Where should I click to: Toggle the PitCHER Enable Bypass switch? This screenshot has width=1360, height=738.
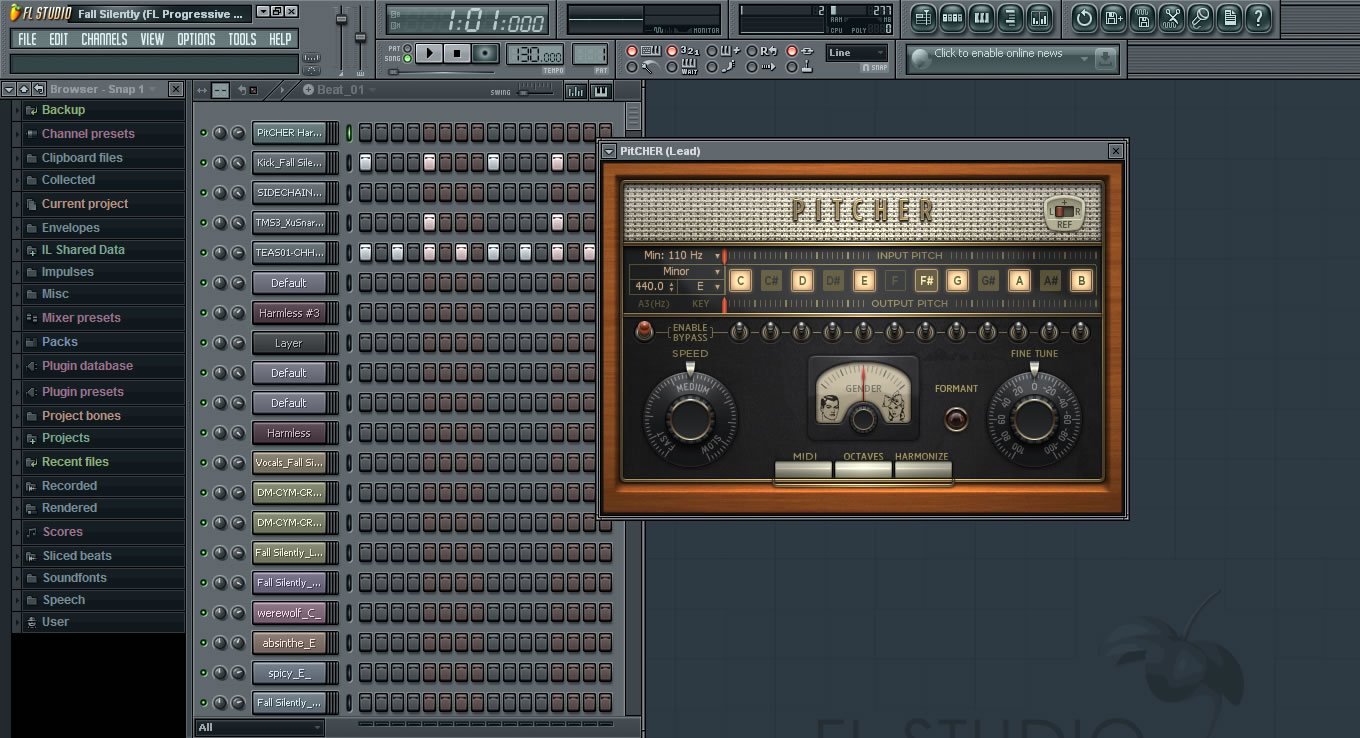[644, 330]
